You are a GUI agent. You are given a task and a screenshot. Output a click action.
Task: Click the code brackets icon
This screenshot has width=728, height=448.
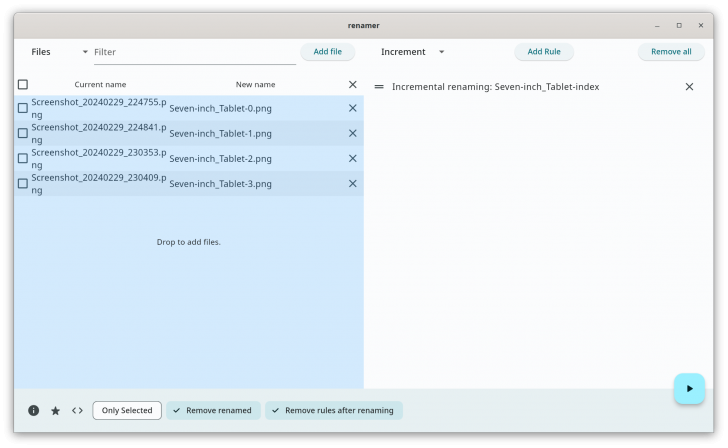(77, 410)
